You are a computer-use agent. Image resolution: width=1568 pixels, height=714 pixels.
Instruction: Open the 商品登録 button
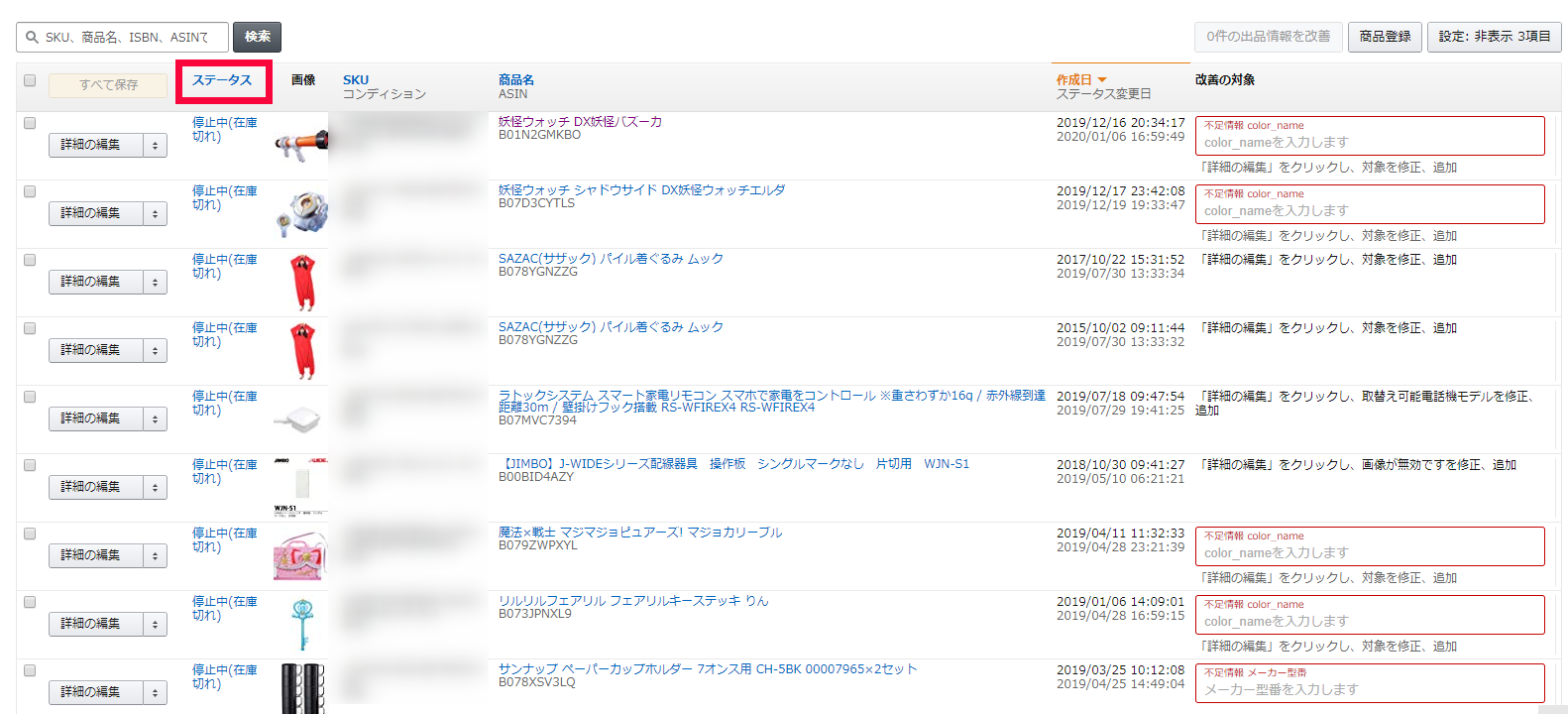coord(1385,37)
